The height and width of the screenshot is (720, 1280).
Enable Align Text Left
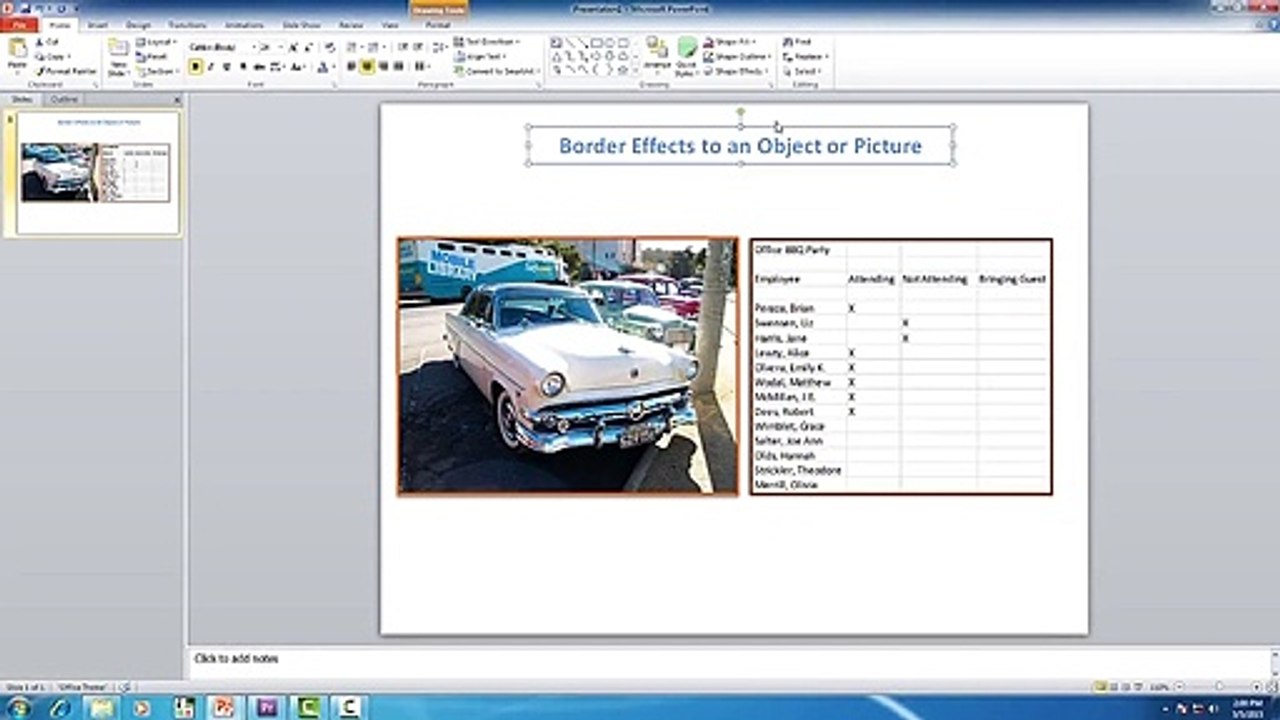pos(352,67)
